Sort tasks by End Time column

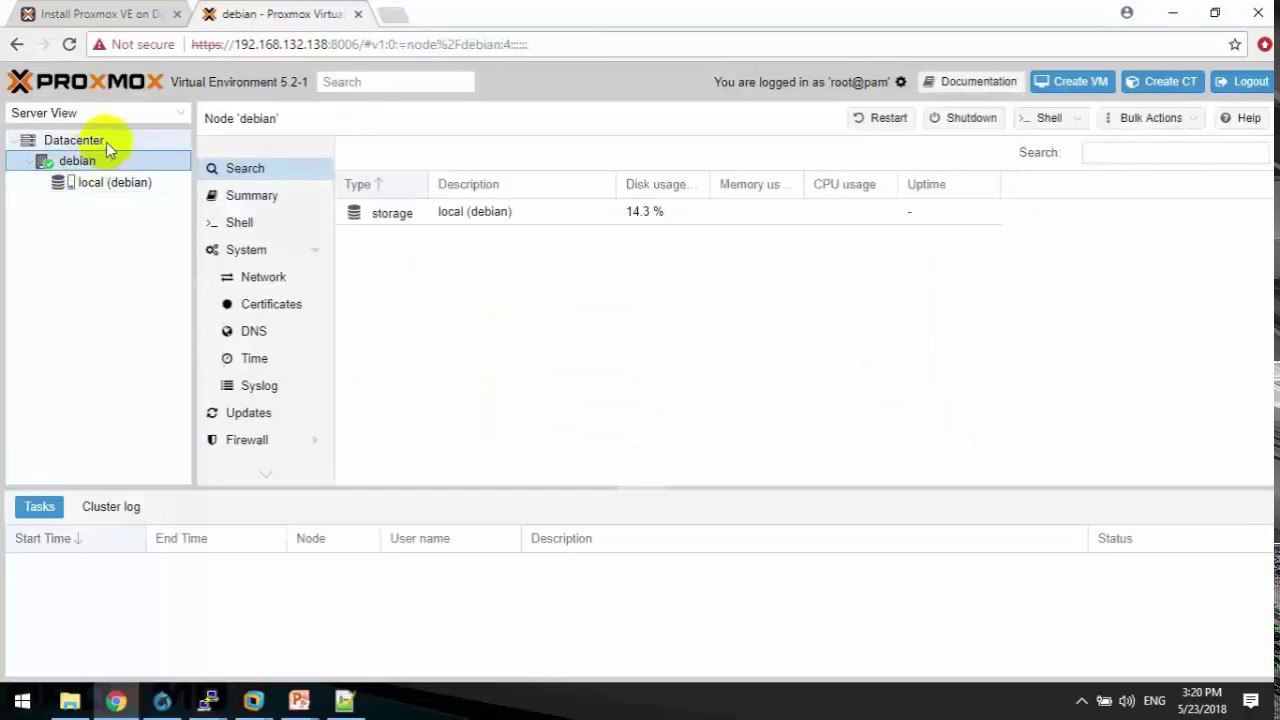[215, 538]
